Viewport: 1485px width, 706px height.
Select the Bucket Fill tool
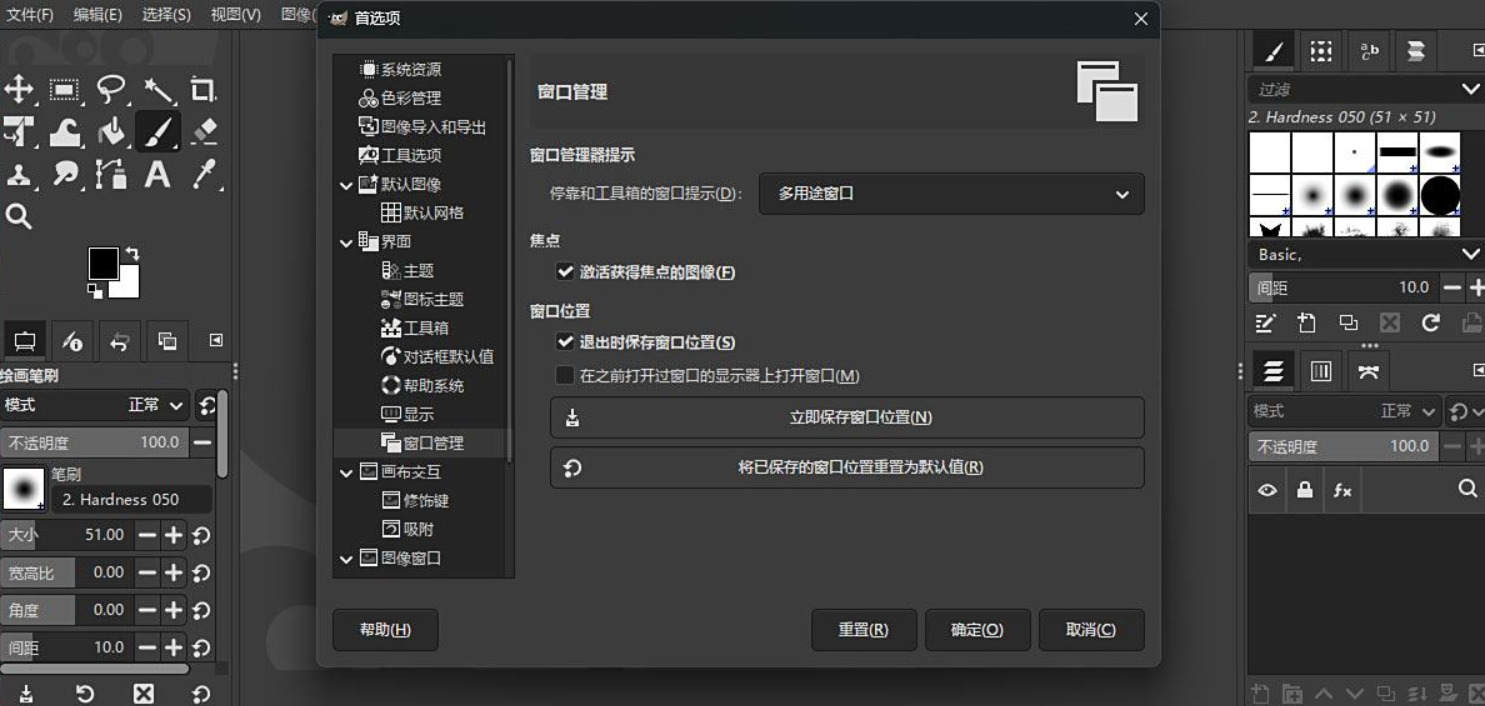[110, 128]
